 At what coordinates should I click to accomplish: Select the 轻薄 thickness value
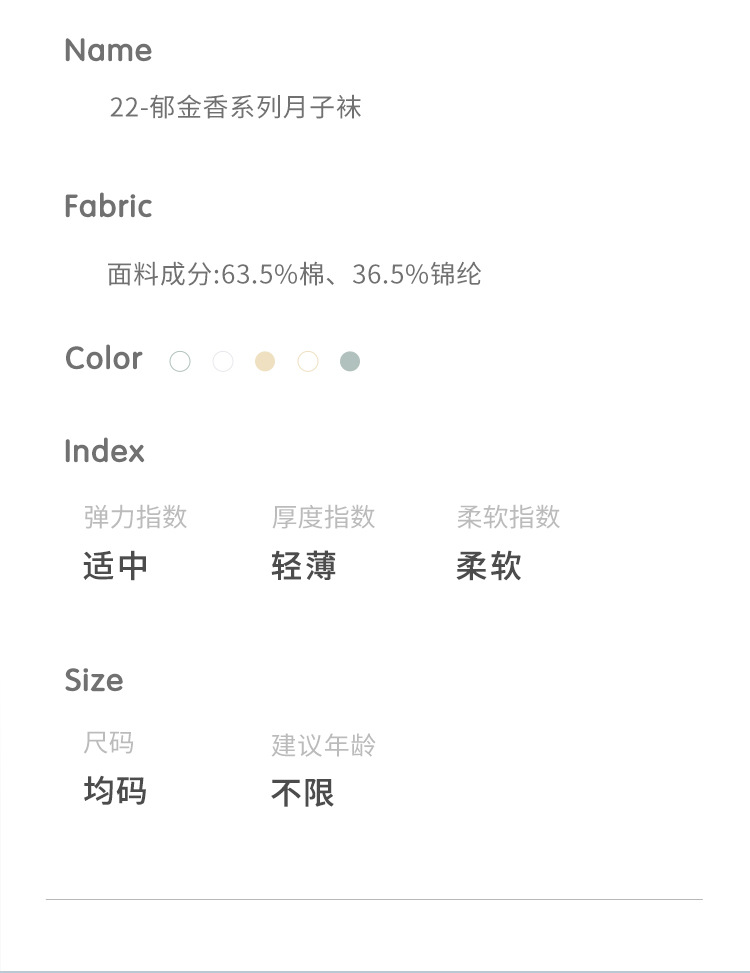(304, 567)
